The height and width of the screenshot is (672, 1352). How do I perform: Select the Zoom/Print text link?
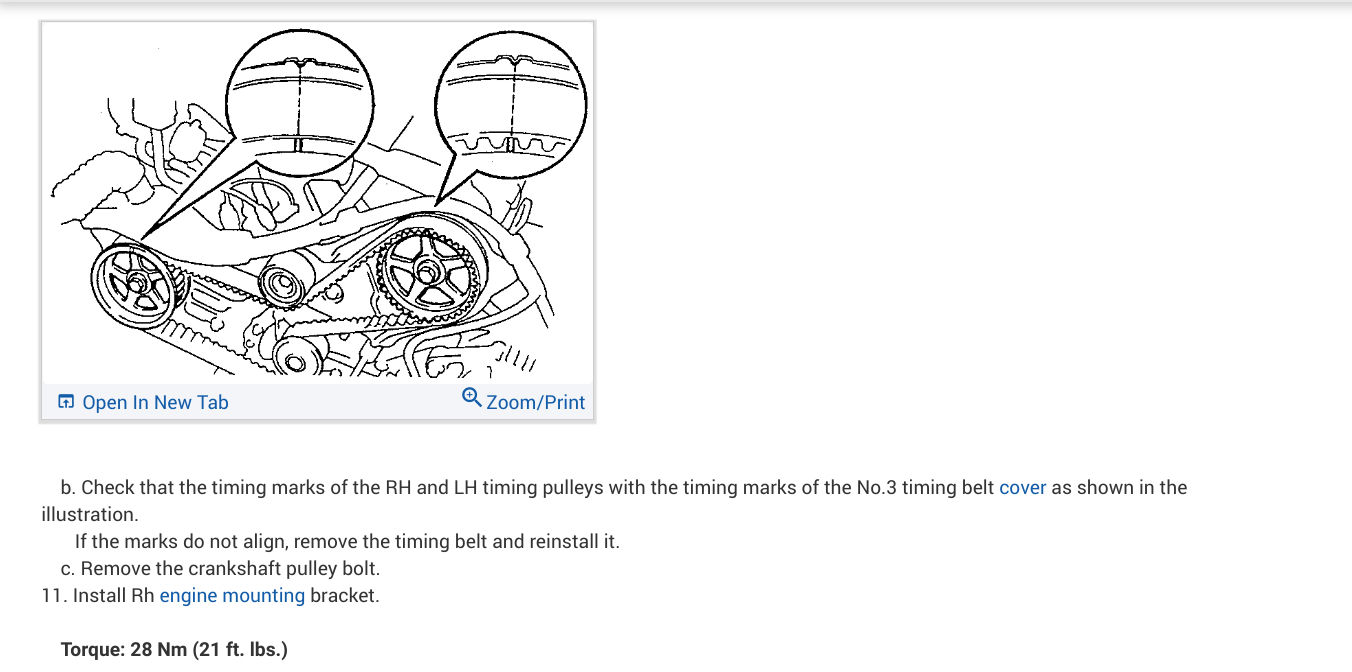(535, 402)
